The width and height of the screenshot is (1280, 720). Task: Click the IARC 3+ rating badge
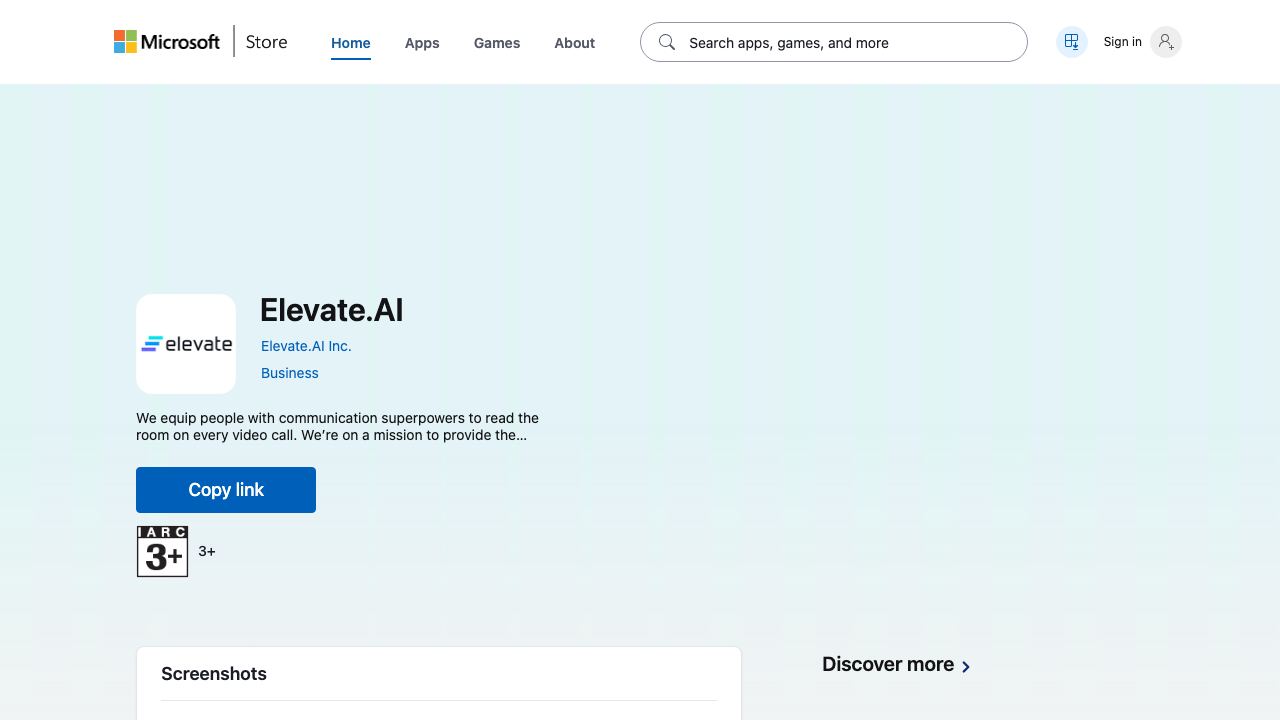pos(162,552)
